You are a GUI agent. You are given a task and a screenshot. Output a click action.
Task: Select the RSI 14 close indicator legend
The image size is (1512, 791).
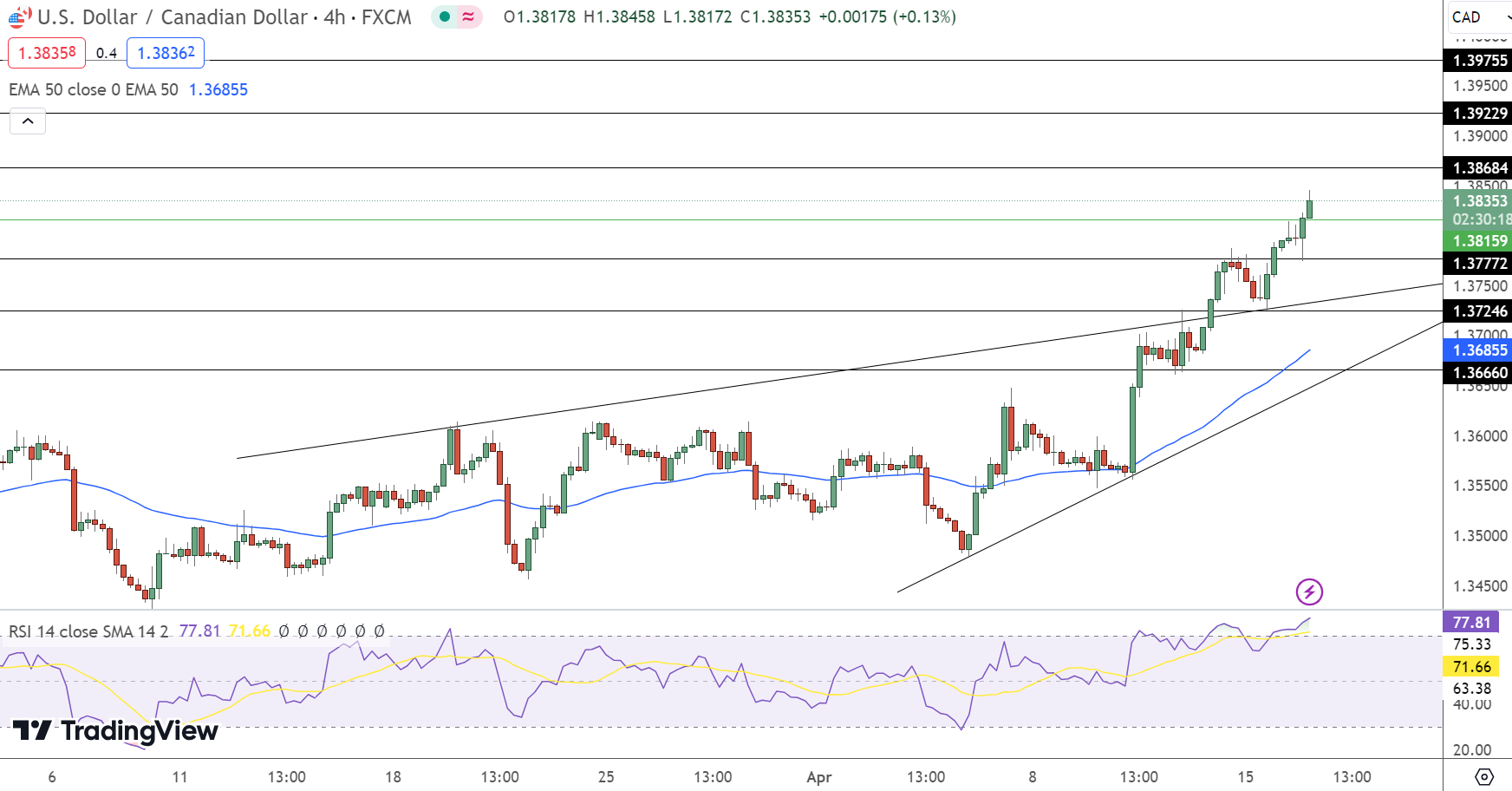[88, 631]
